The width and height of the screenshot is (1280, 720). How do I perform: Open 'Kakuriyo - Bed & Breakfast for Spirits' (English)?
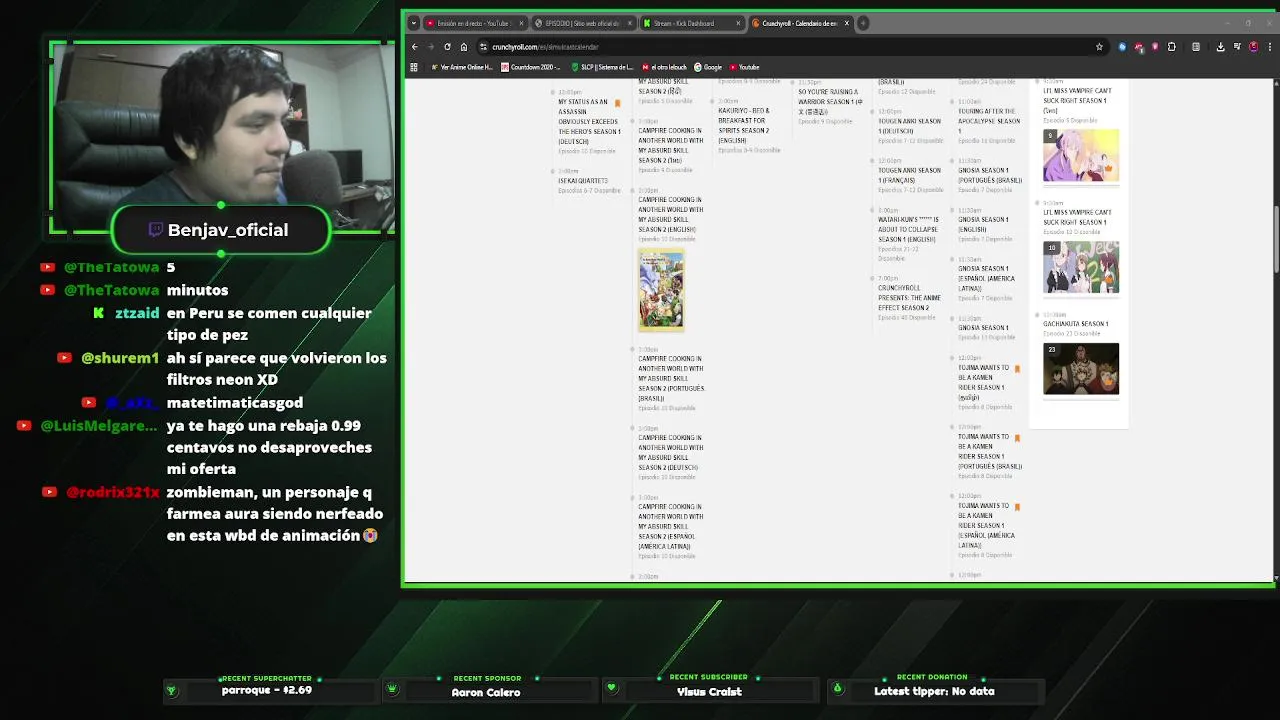click(744, 126)
